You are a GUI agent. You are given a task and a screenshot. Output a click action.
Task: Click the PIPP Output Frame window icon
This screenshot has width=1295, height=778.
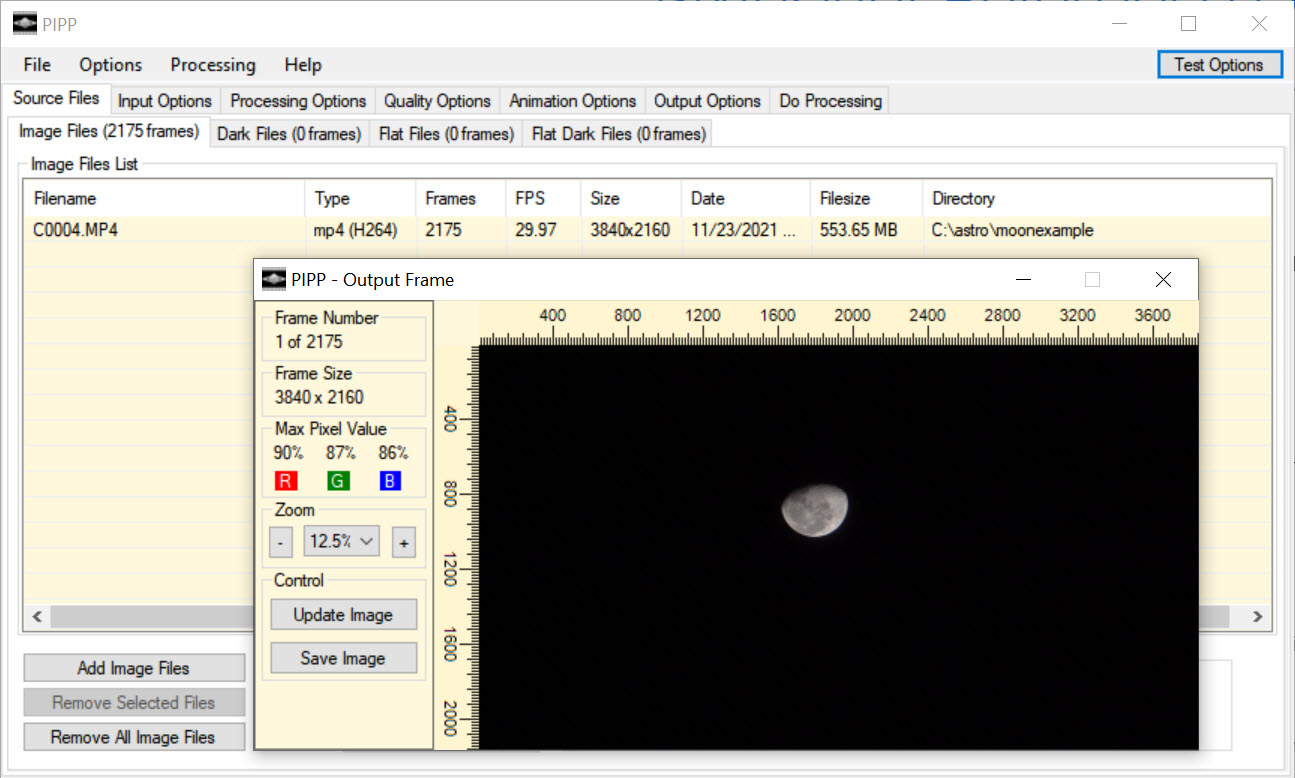pos(273,280)
